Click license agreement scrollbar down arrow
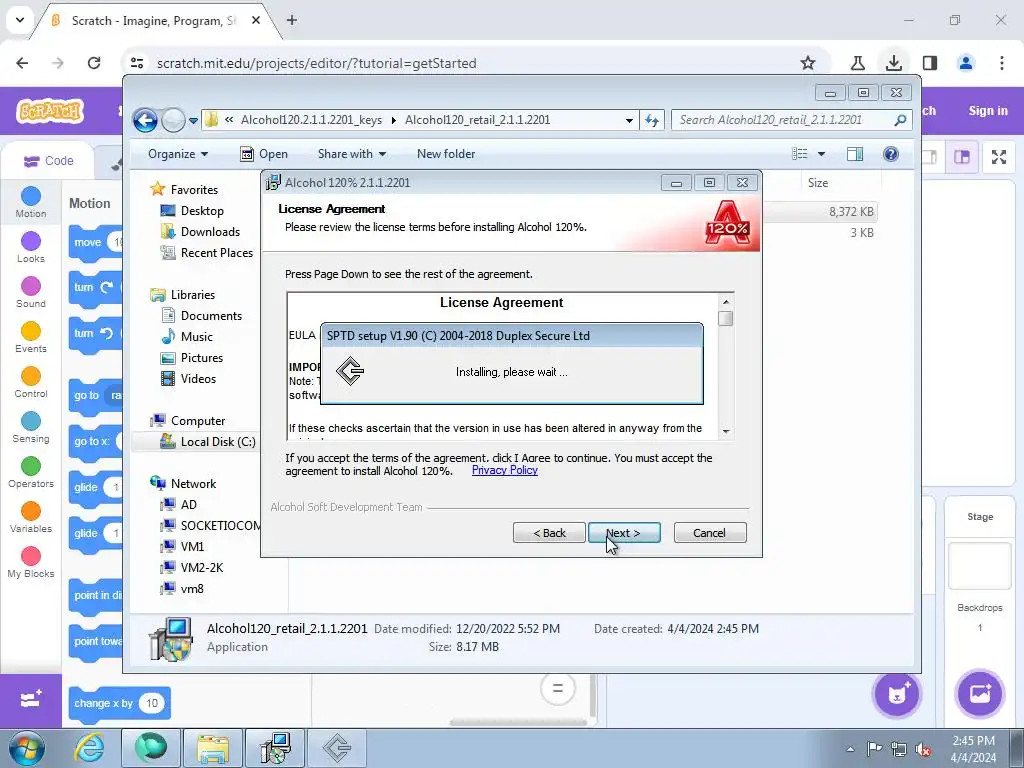Screen dimensions: 1024x768 (726, 432)
